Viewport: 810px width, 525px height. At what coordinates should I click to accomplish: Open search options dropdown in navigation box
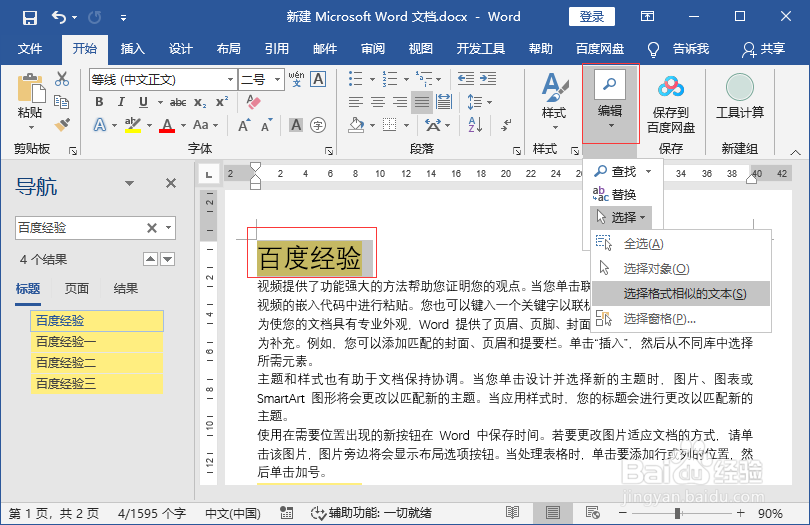168,228
